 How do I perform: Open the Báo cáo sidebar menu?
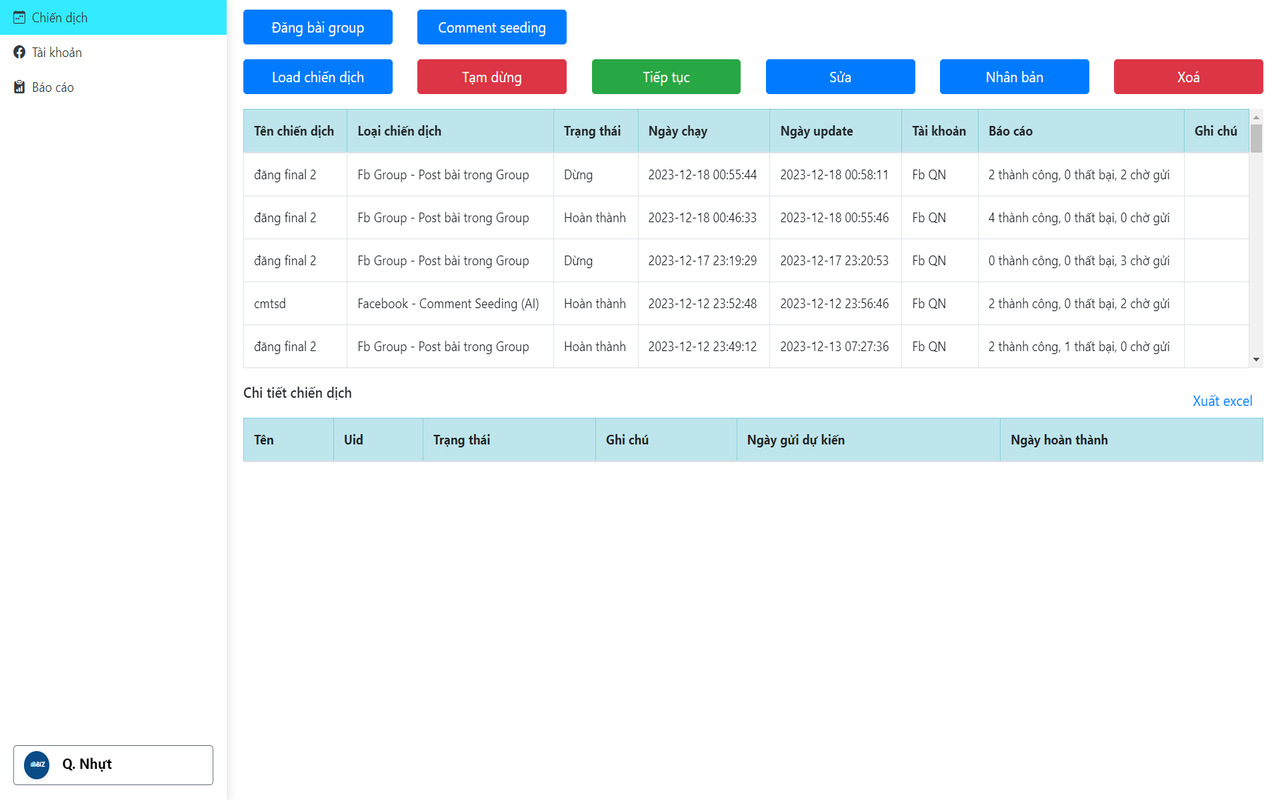coord(113,87)
